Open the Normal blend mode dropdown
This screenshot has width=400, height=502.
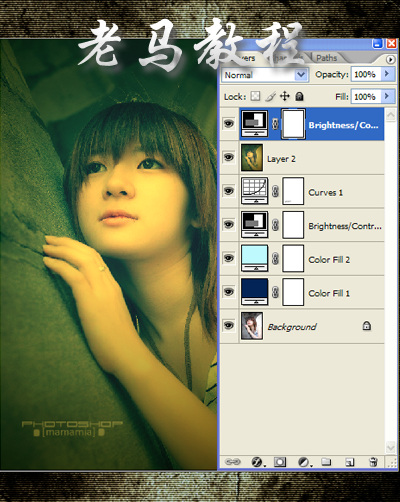[x=265, y=75]
